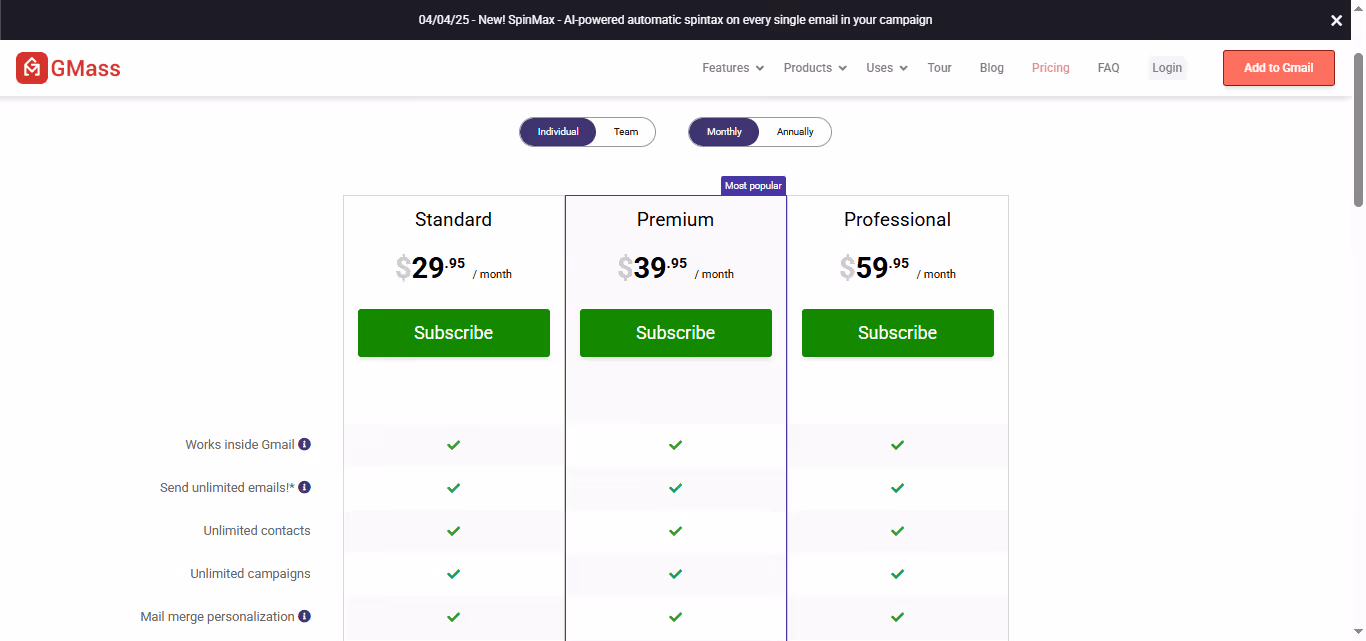Click the Send unlimited emails!* label

point(227,488)
